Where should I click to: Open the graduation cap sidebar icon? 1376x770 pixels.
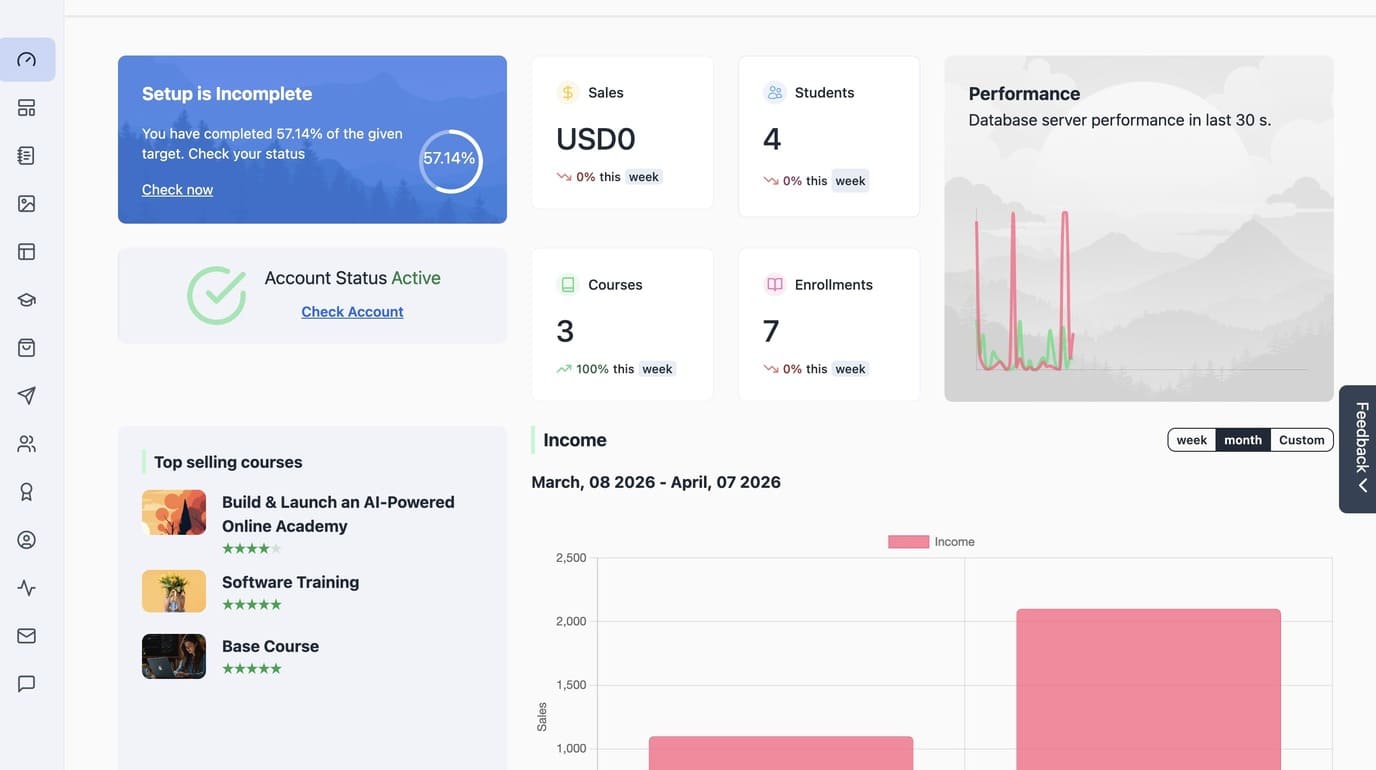27,300
